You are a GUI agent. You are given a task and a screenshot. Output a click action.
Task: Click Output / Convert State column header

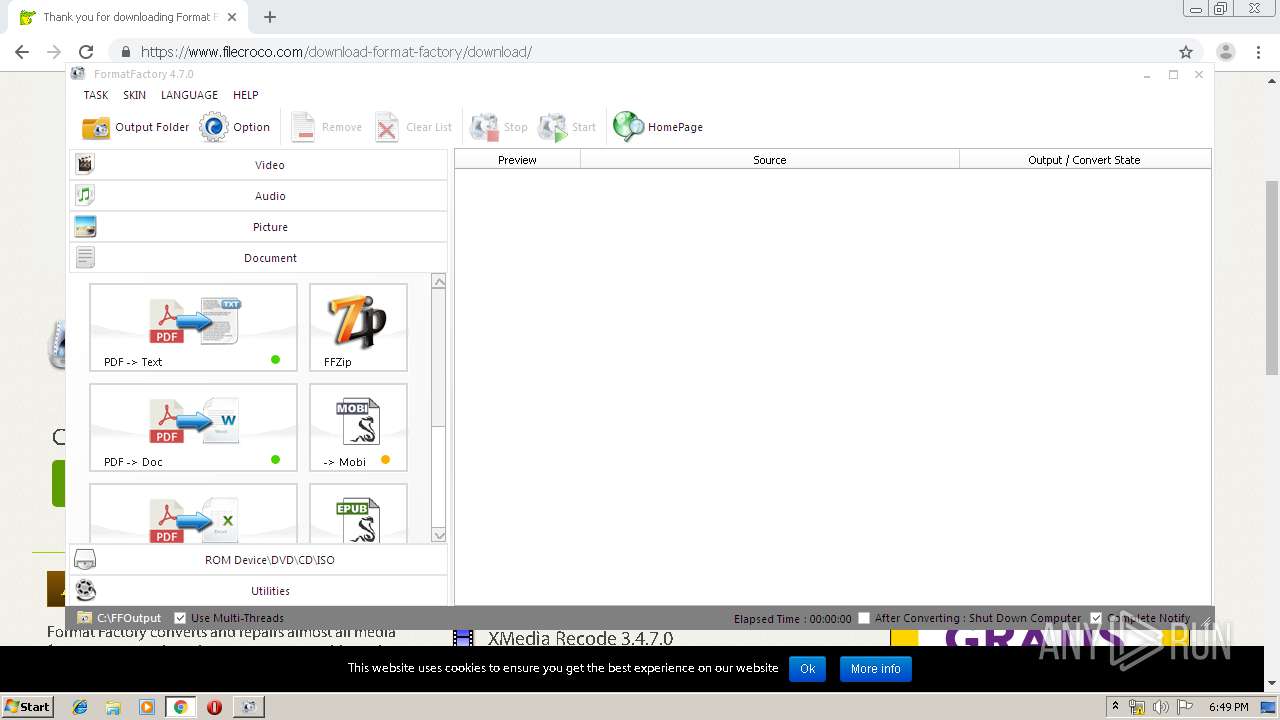1085,160
